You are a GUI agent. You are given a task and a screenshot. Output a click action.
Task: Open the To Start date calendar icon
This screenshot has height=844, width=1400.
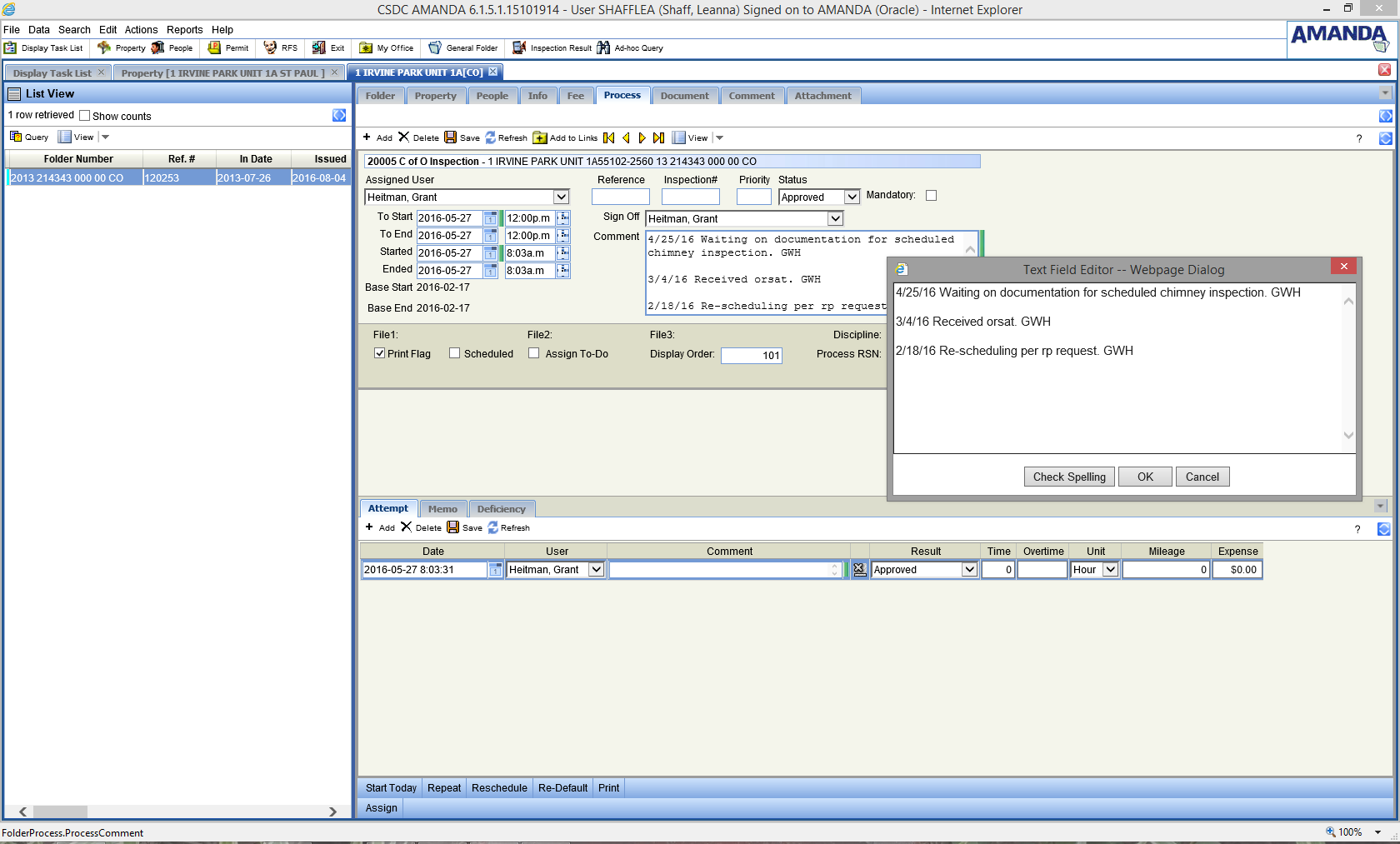click(490, 218)
